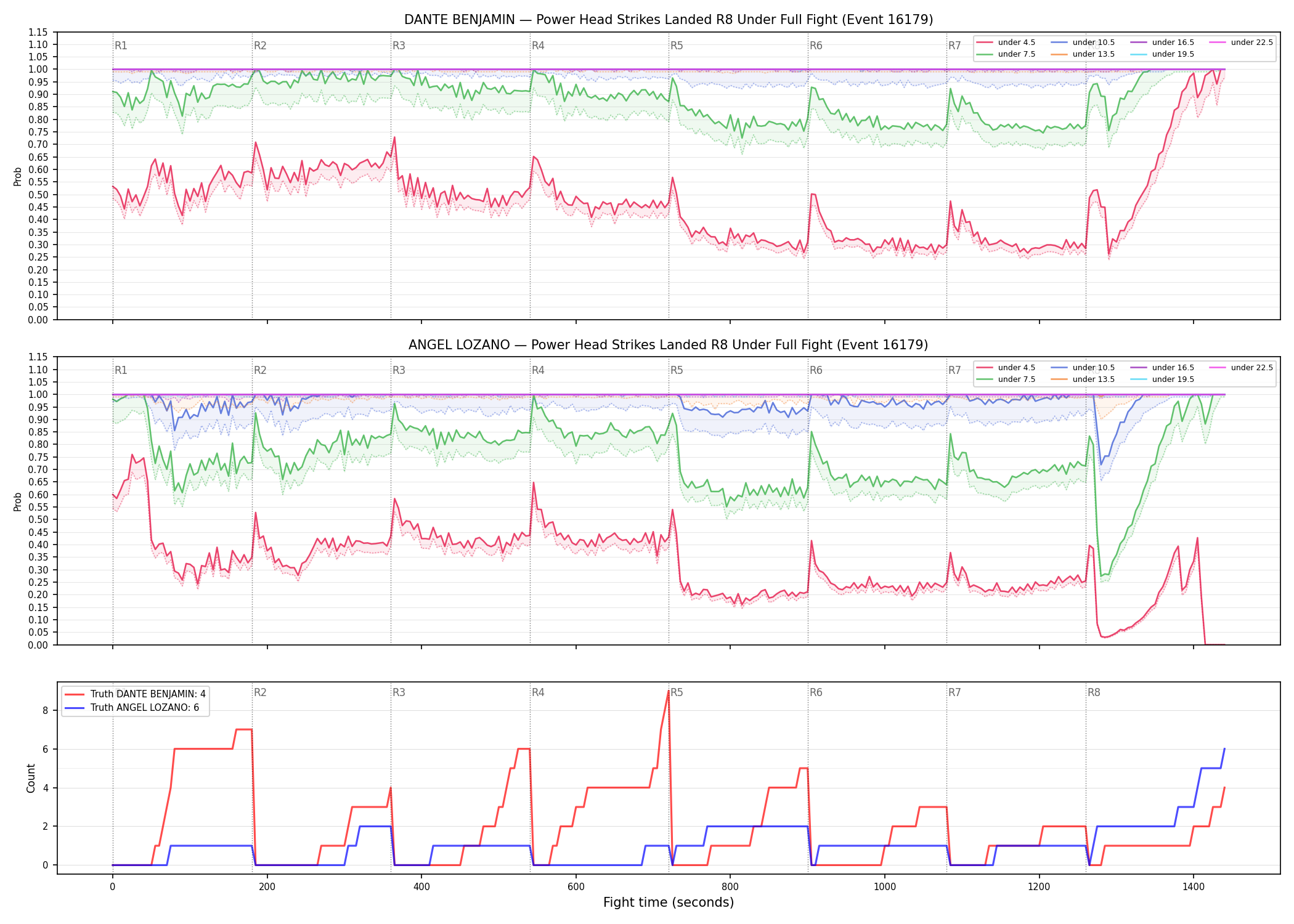The width and height of the screenshot is (1294, 924).
Task: Click R5 label in Dante Benjamin chart
Action: click(x=677, y=46)
